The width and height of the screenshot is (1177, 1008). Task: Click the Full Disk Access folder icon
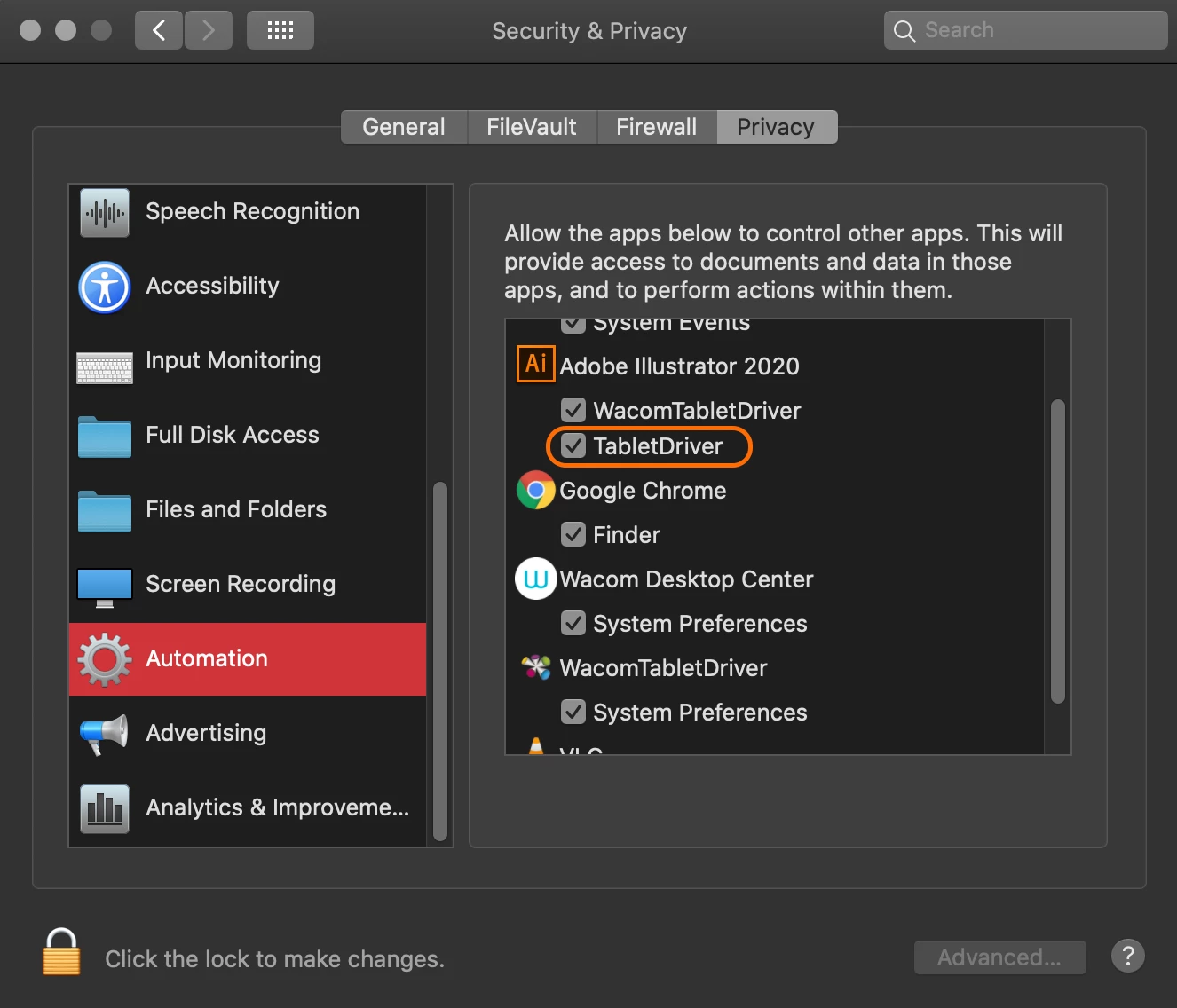[105, 437]
